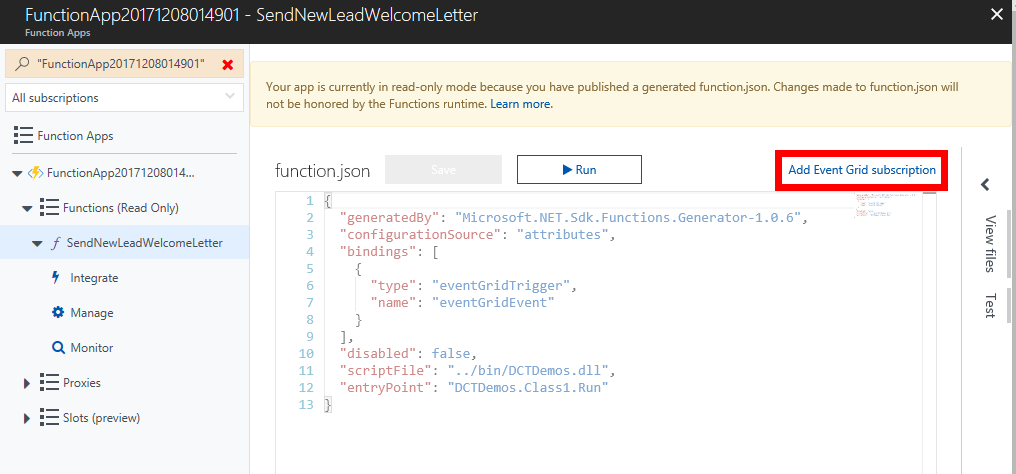Expand the Slots (preview) node arrow
The width and height of the screenshot is (1016, 474).
pos(27,418)
